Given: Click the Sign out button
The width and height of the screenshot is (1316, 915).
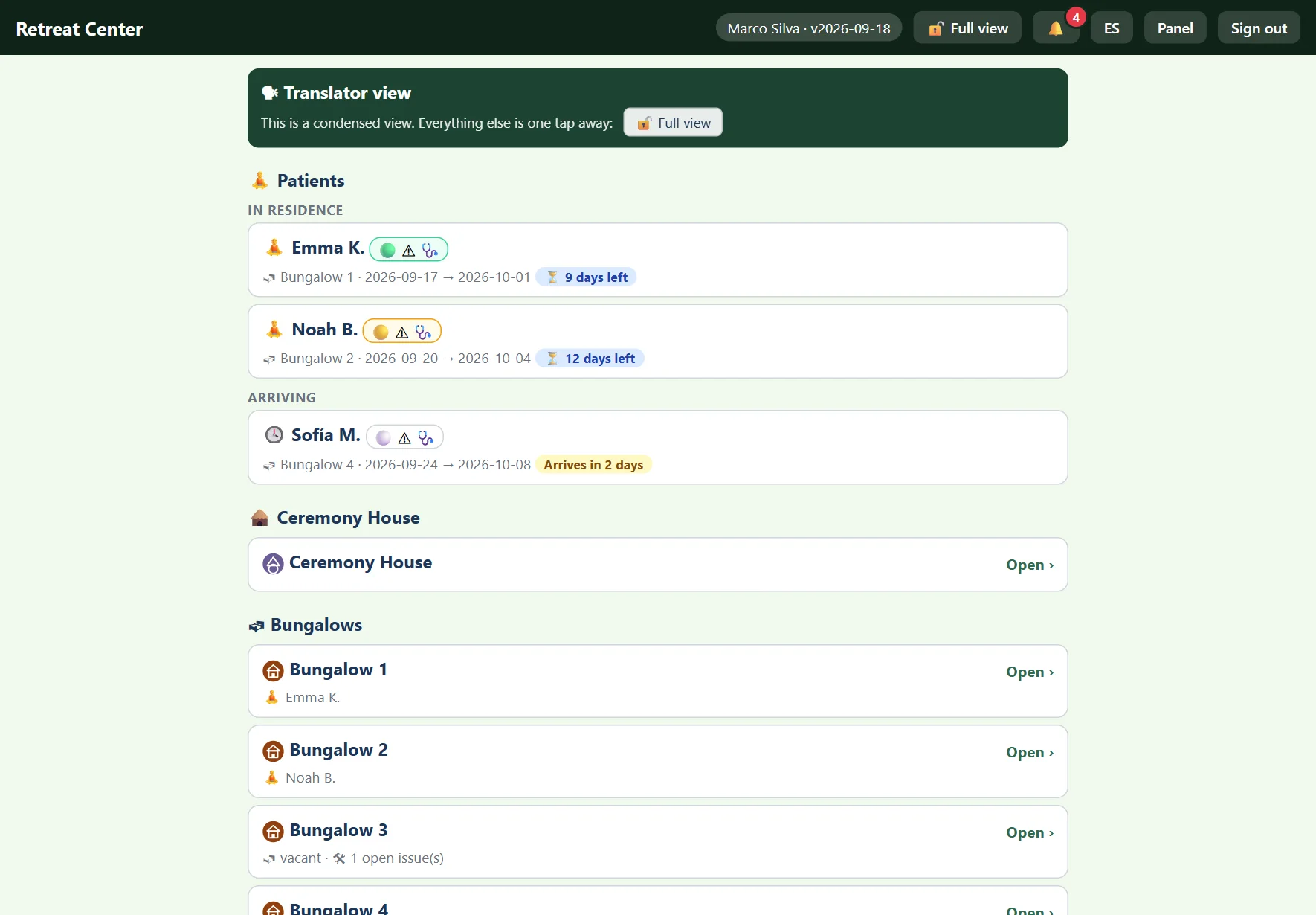Looking at the screenshot, I should click(1259, 28).
